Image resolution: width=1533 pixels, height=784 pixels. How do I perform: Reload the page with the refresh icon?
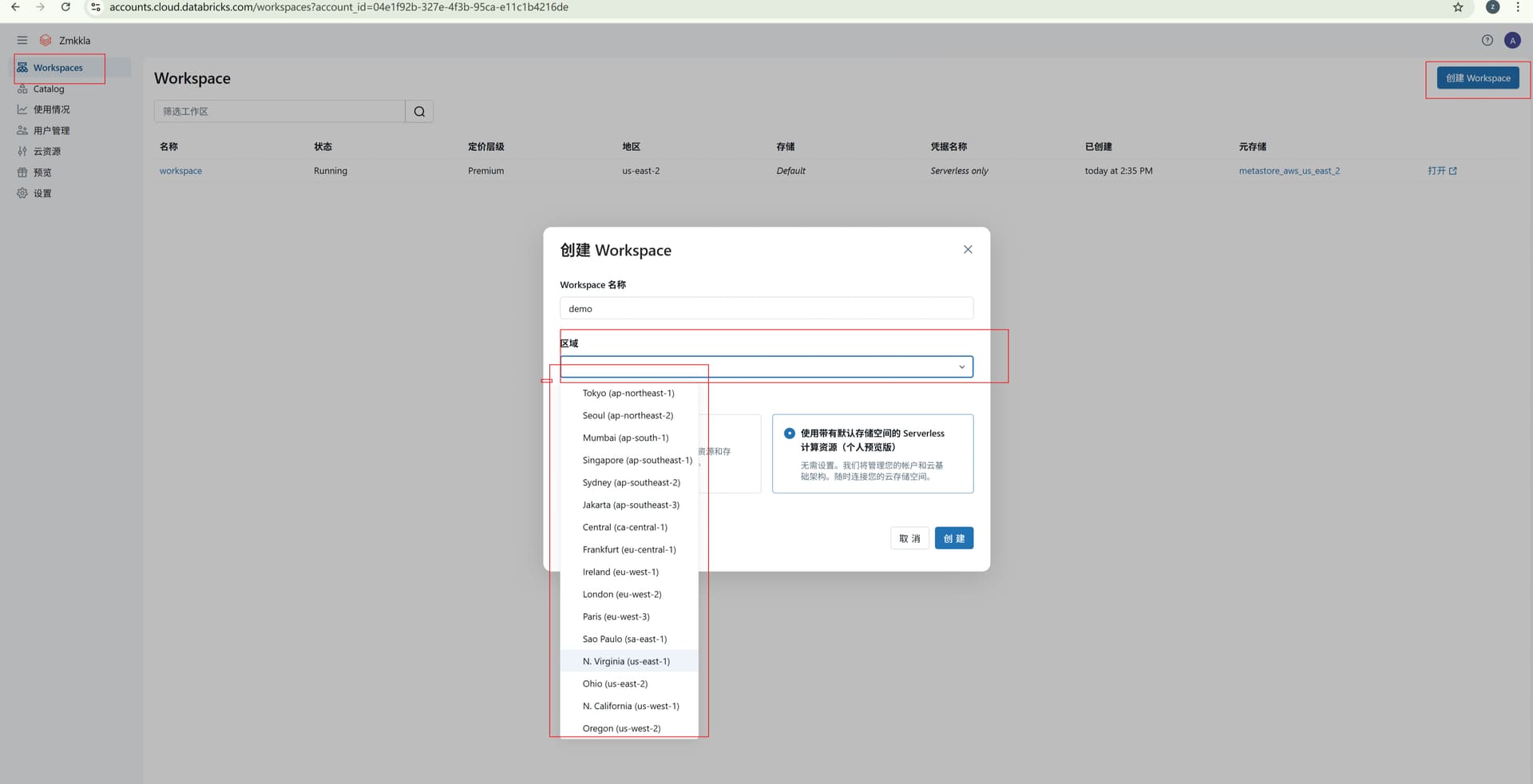click(x=66, y=7)
